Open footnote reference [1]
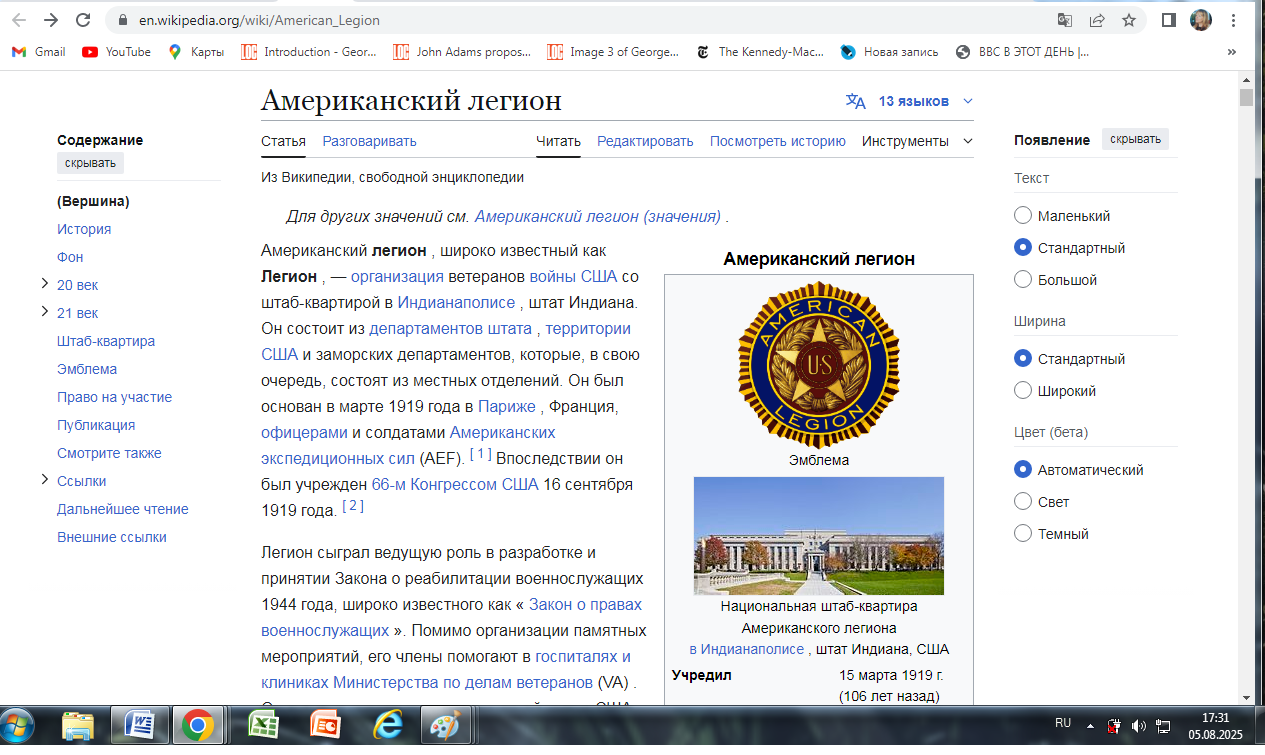 tap(480, 455)
